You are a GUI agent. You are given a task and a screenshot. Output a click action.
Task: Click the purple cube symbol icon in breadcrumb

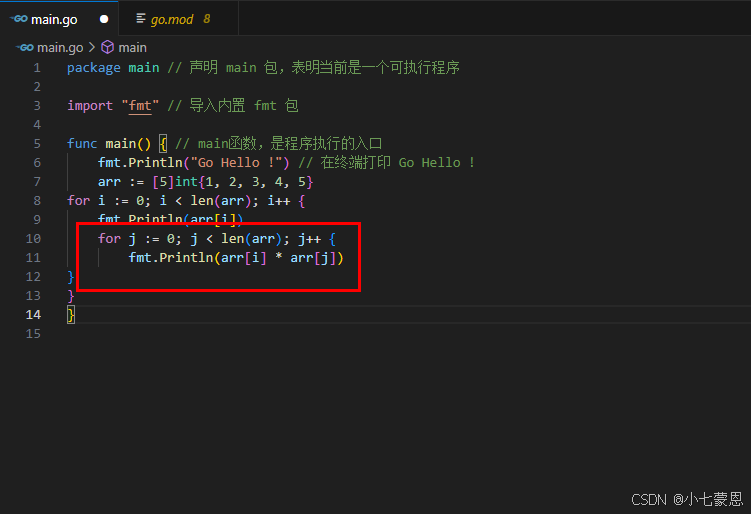pyautogui.click(x=107, y=47)
